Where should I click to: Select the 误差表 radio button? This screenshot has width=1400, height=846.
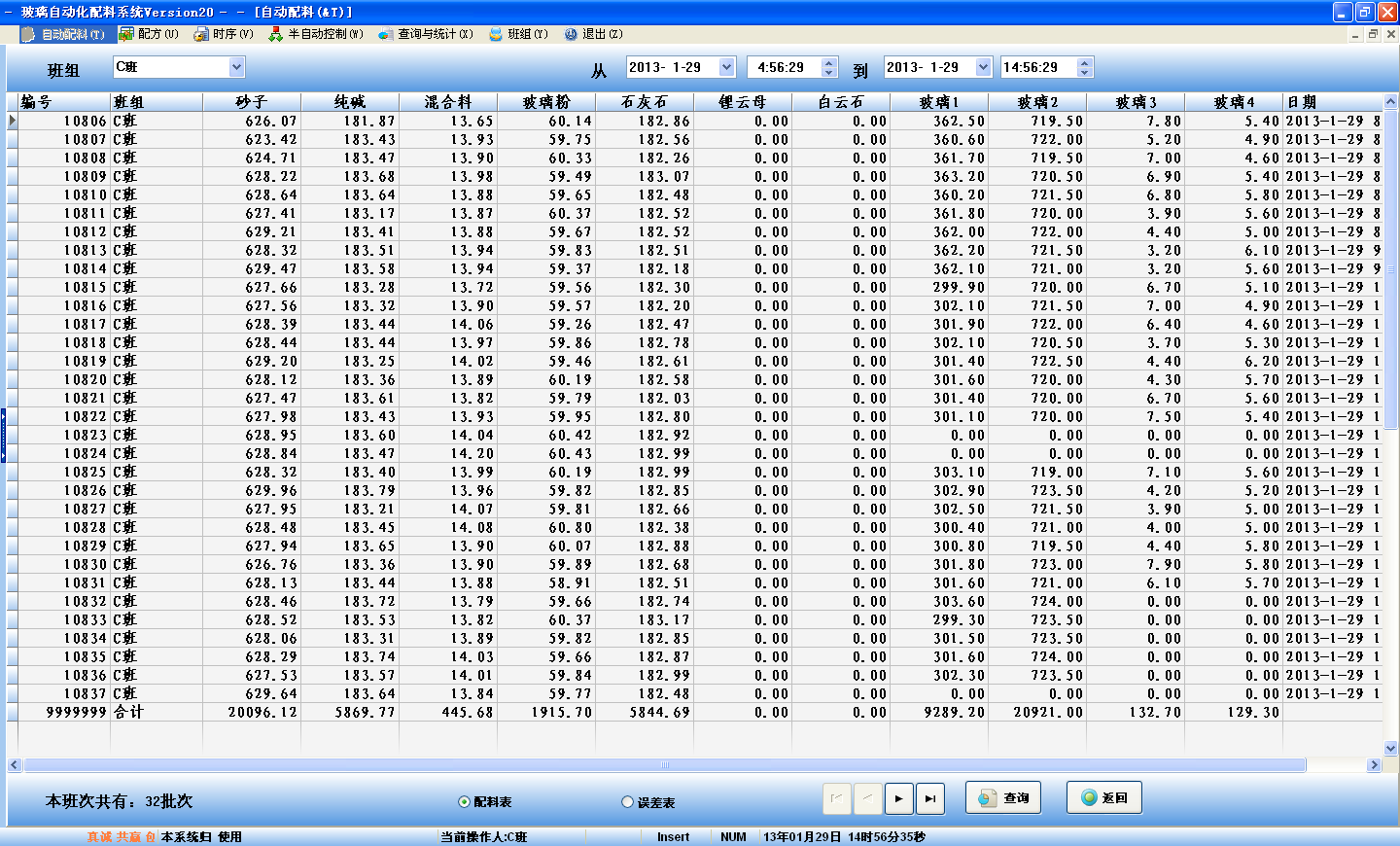pyautogui.click(x=627, y=802)
